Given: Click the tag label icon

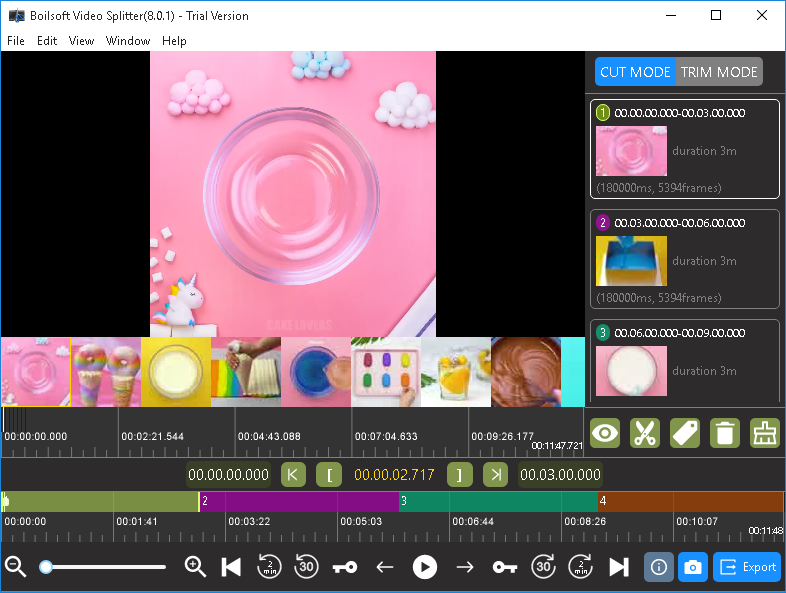Looking at the screenshot, I should [685, 433].
